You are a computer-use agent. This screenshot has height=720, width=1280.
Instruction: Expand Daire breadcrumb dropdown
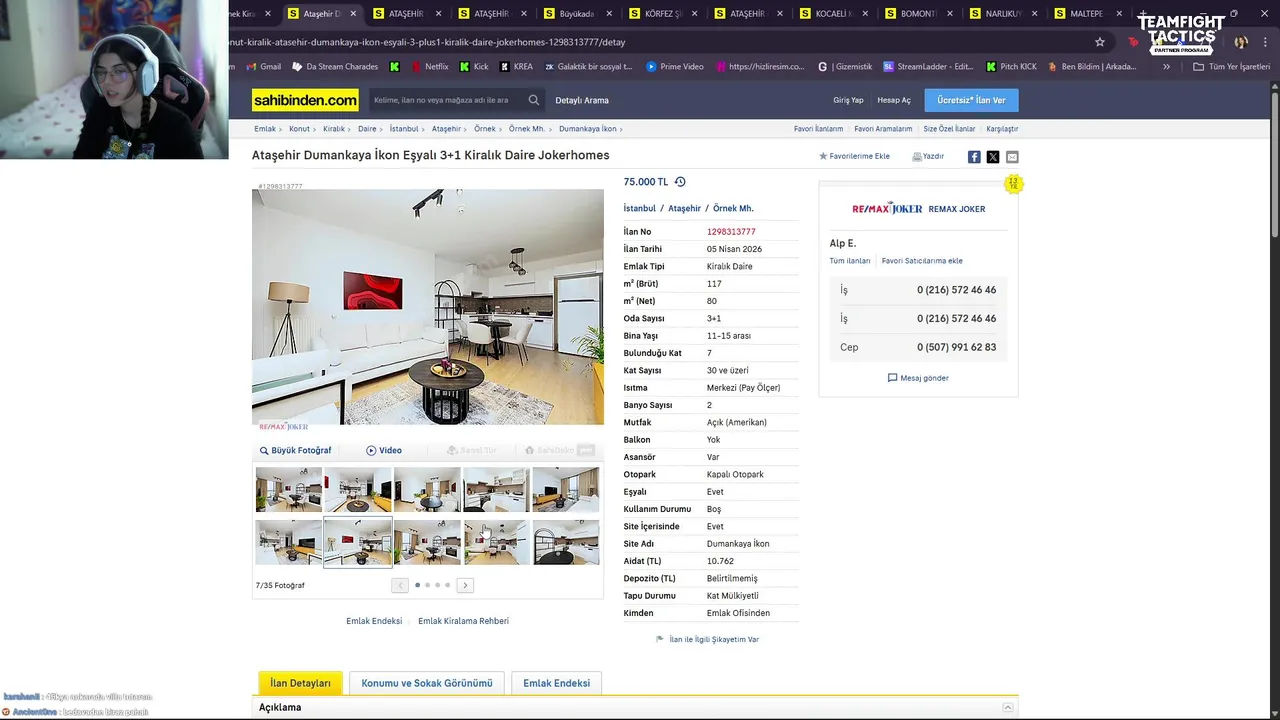[x=381, y=129]
